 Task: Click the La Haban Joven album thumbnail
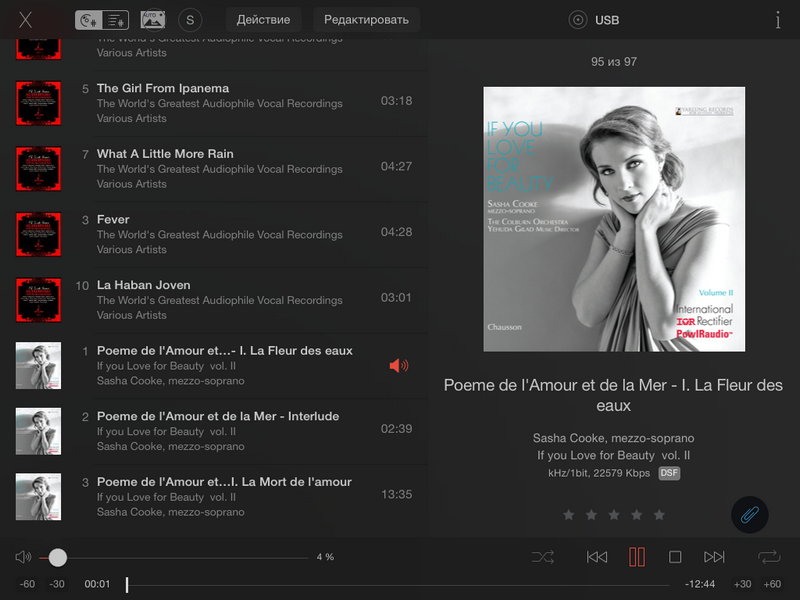tap(38, 300)
